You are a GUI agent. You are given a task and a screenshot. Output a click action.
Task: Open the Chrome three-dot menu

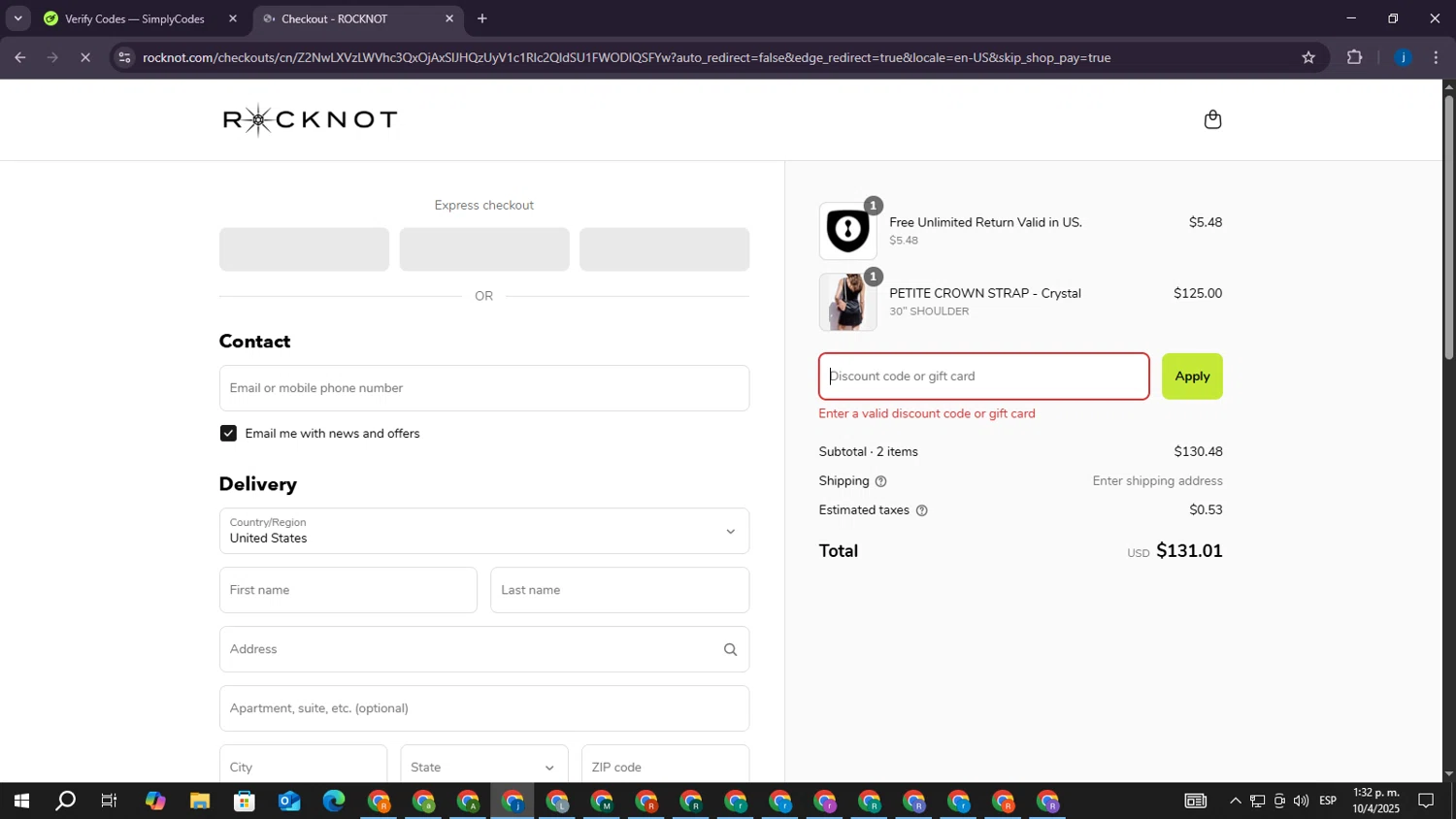(x=1437, y=57)
